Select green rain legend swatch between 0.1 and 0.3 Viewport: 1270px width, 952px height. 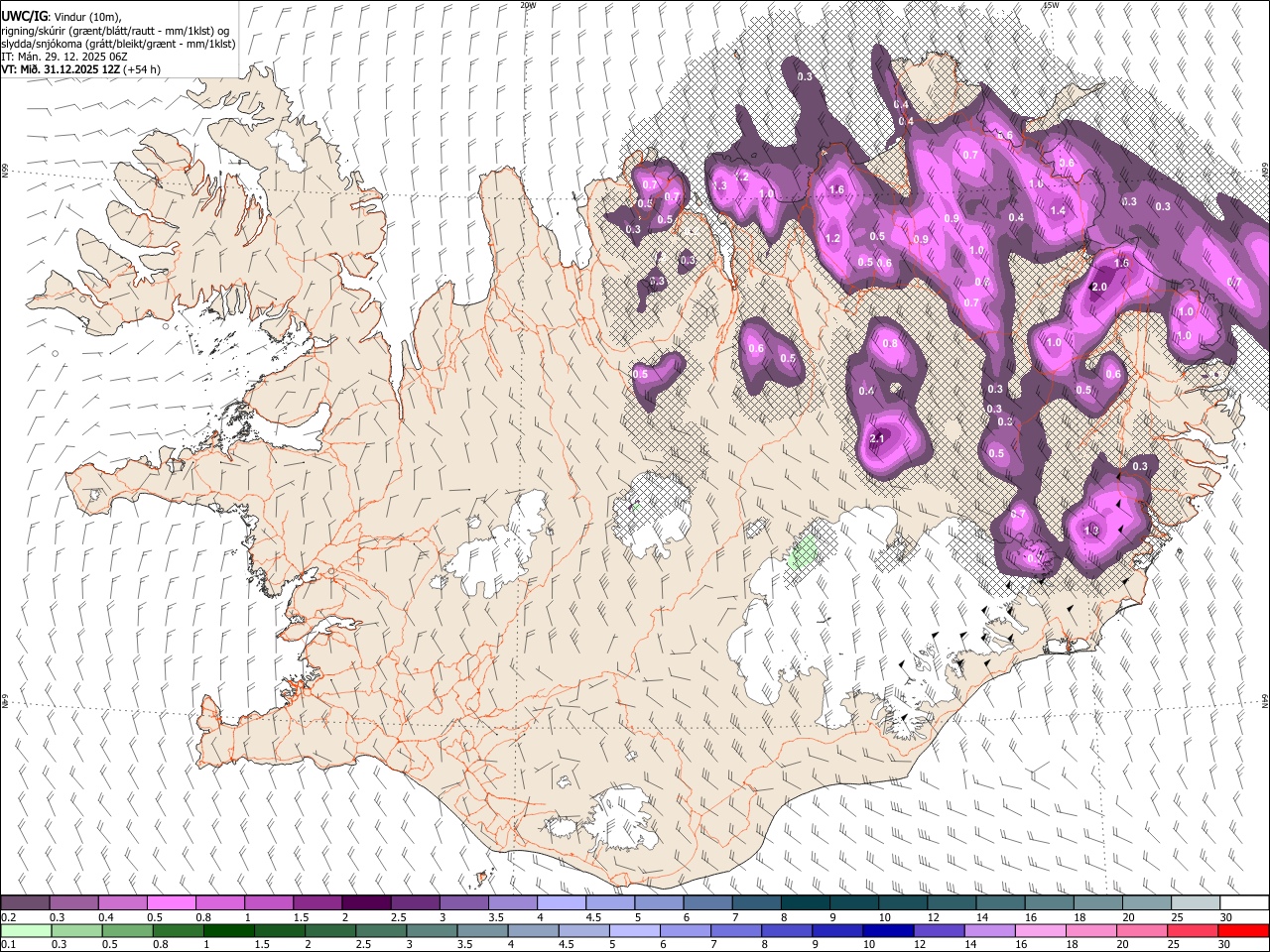coord(25,930)
